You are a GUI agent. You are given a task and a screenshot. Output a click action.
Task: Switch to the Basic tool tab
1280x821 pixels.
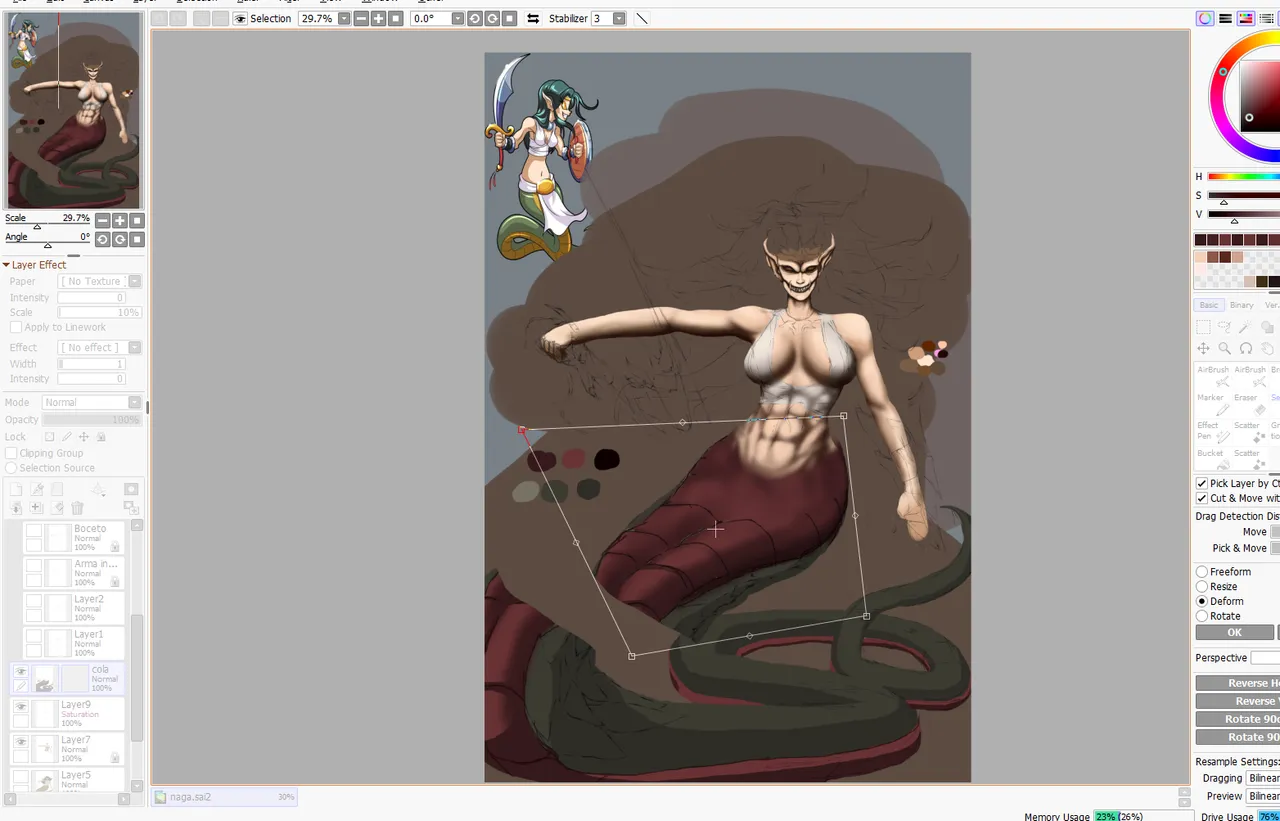[x=1209, y=305]
